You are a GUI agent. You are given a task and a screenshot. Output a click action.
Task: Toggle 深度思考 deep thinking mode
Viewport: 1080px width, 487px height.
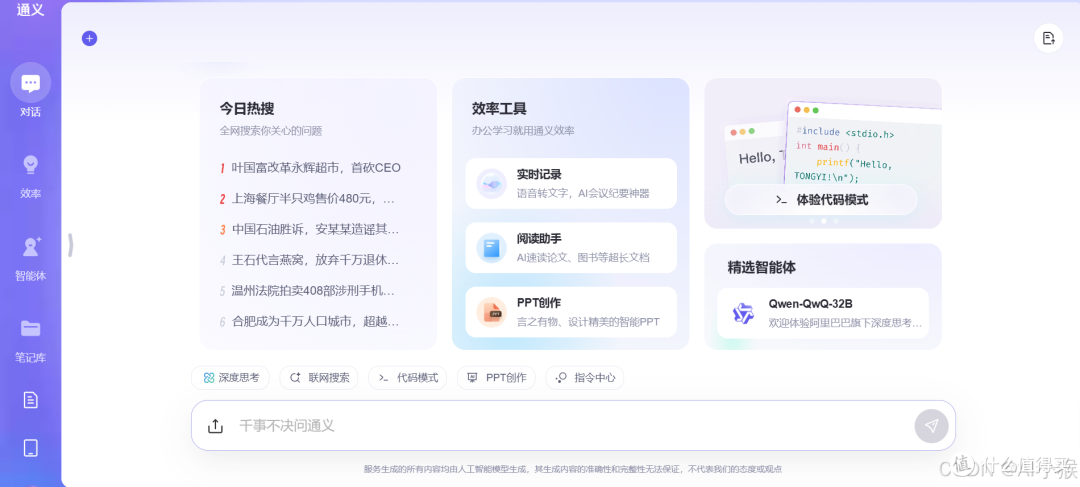(231, 377)
